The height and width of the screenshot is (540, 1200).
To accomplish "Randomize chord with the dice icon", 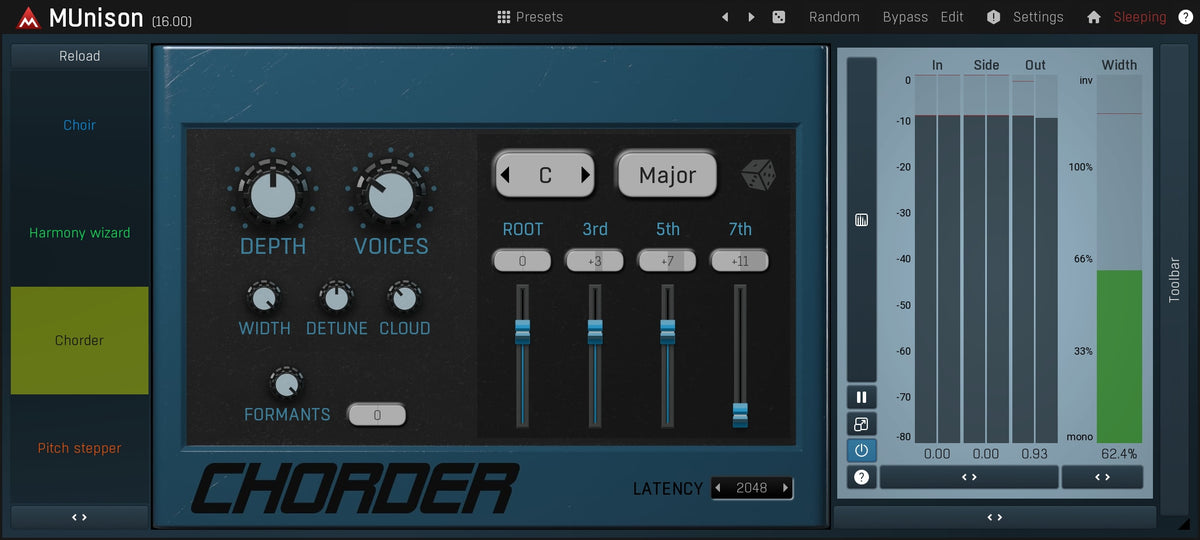I will (759, 176).
